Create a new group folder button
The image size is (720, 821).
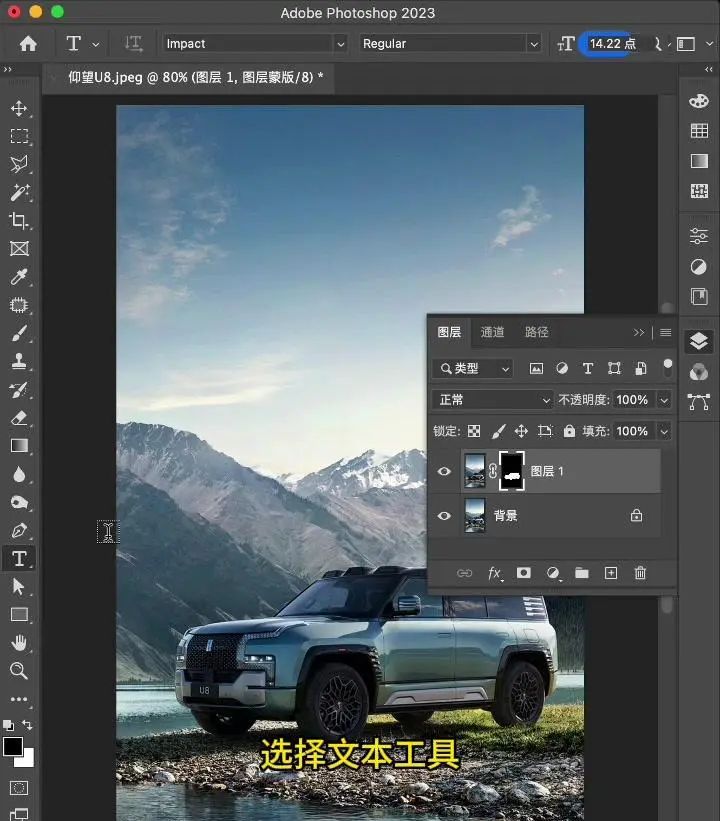point(582,573)
